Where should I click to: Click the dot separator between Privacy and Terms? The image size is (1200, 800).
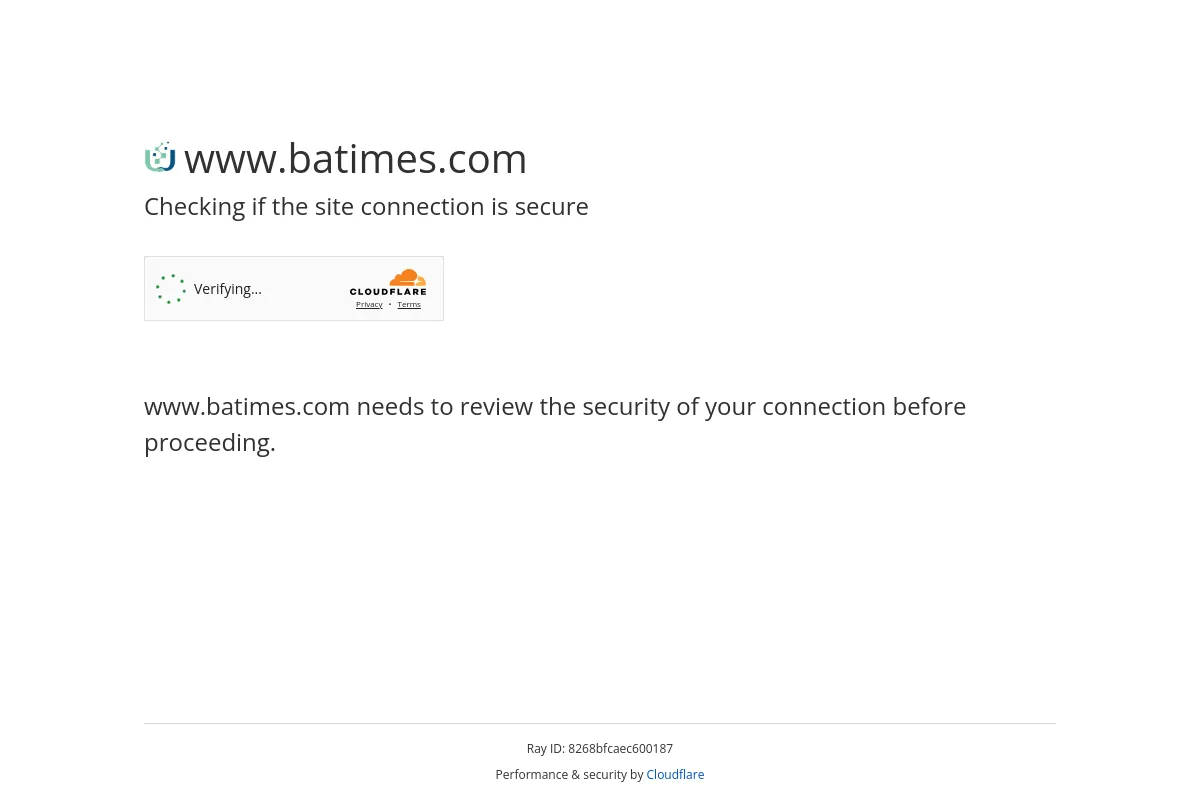[x=390, y=305]
